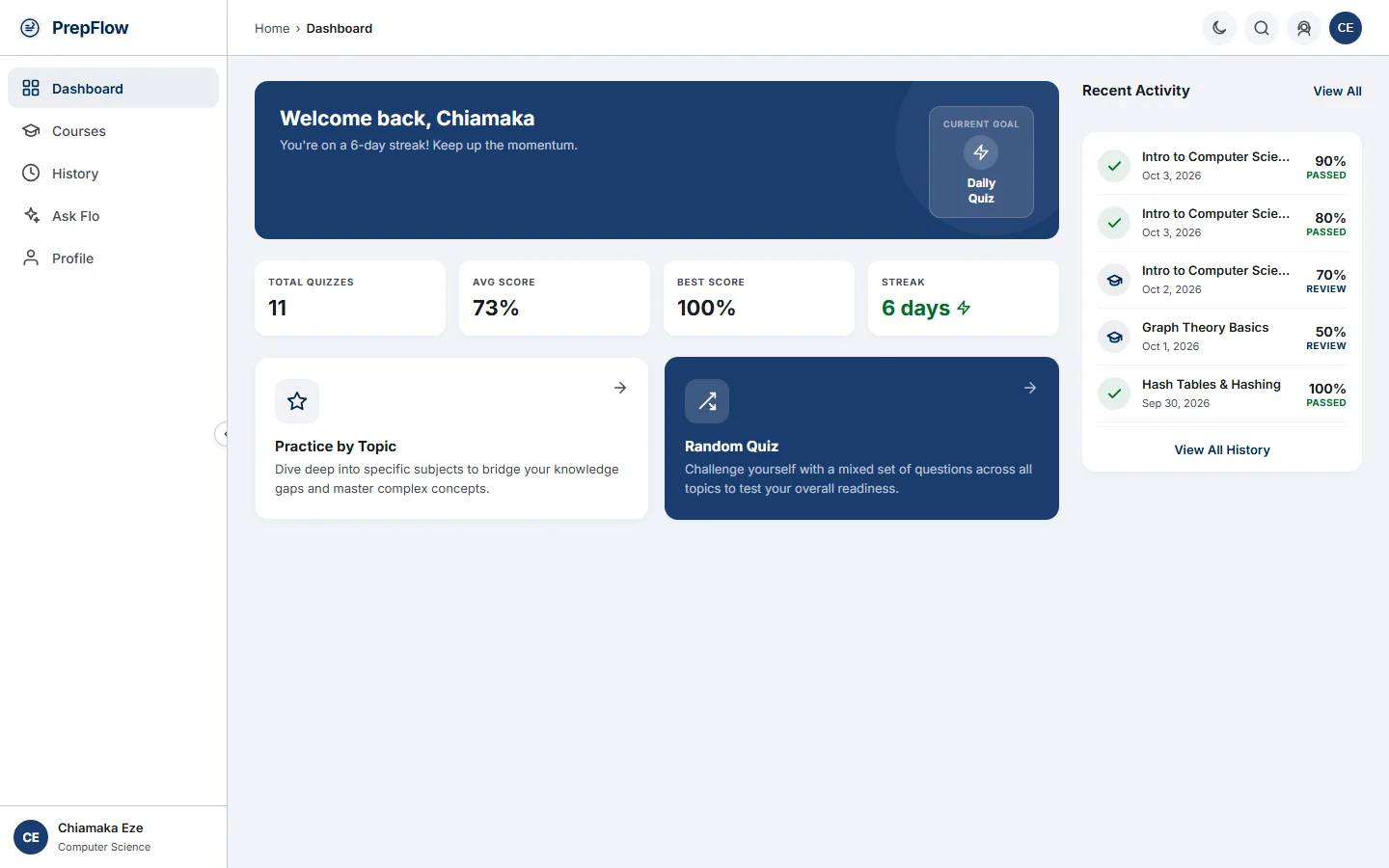Open the Intro to Computer Science 70% entry
The image size is (1389, 868).
(x=1222, y=280)
